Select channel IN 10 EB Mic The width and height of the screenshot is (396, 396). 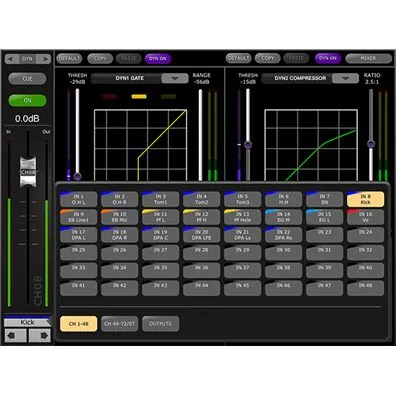119,217
